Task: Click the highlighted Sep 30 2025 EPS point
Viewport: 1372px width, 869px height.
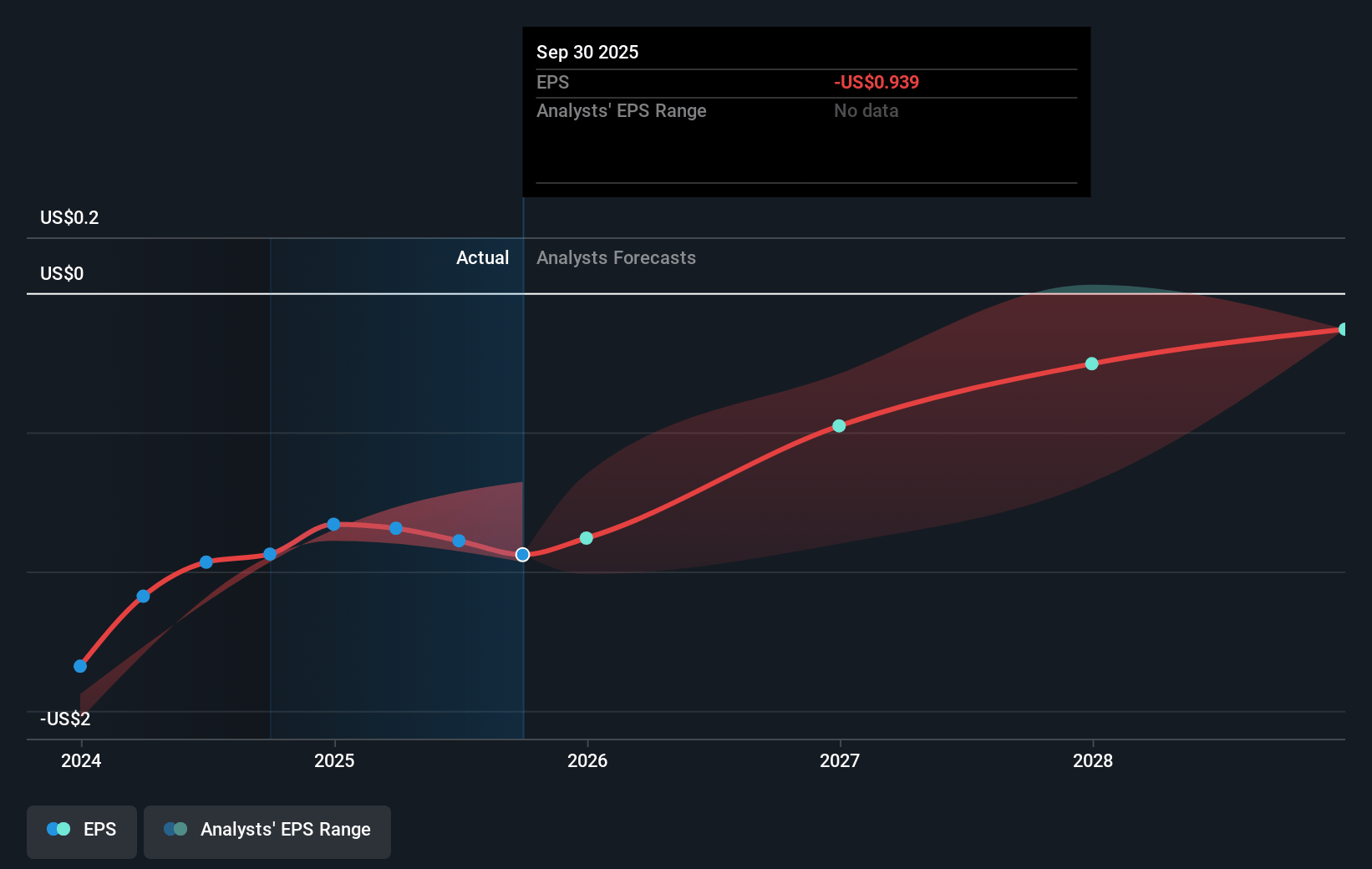Action: point(522,555)
